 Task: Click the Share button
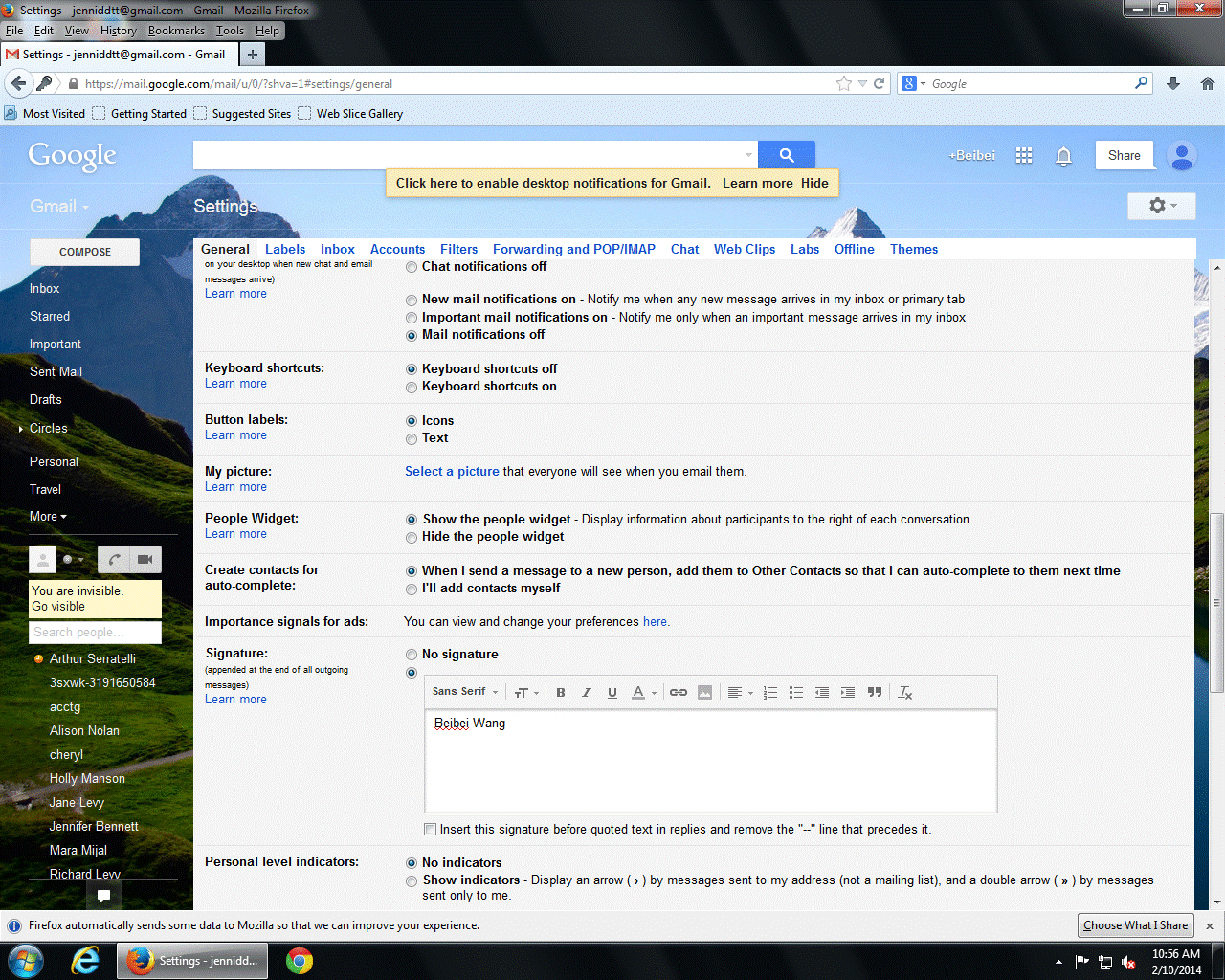pos(1125,155)
